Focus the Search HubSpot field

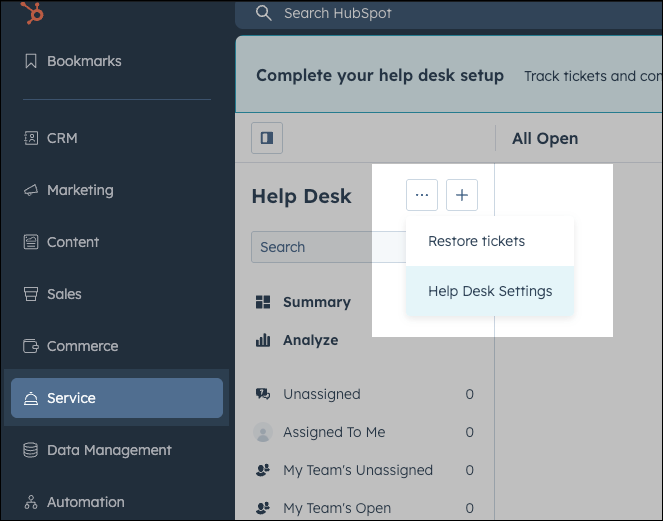click(449, 14)
